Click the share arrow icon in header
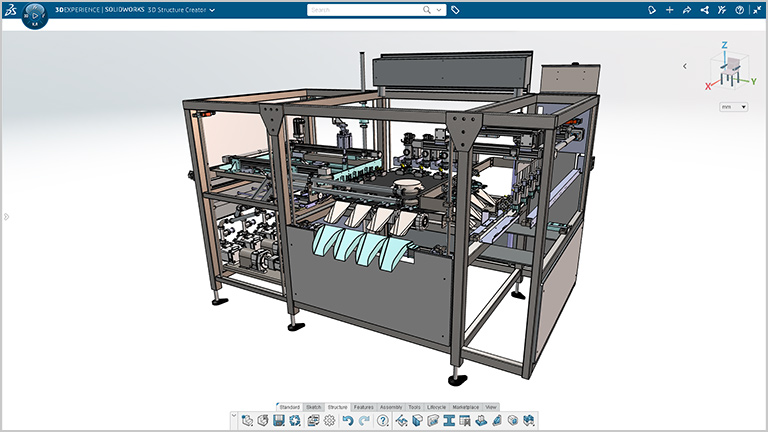This screenshot has width=768, height=432. (x=686, y=10)
